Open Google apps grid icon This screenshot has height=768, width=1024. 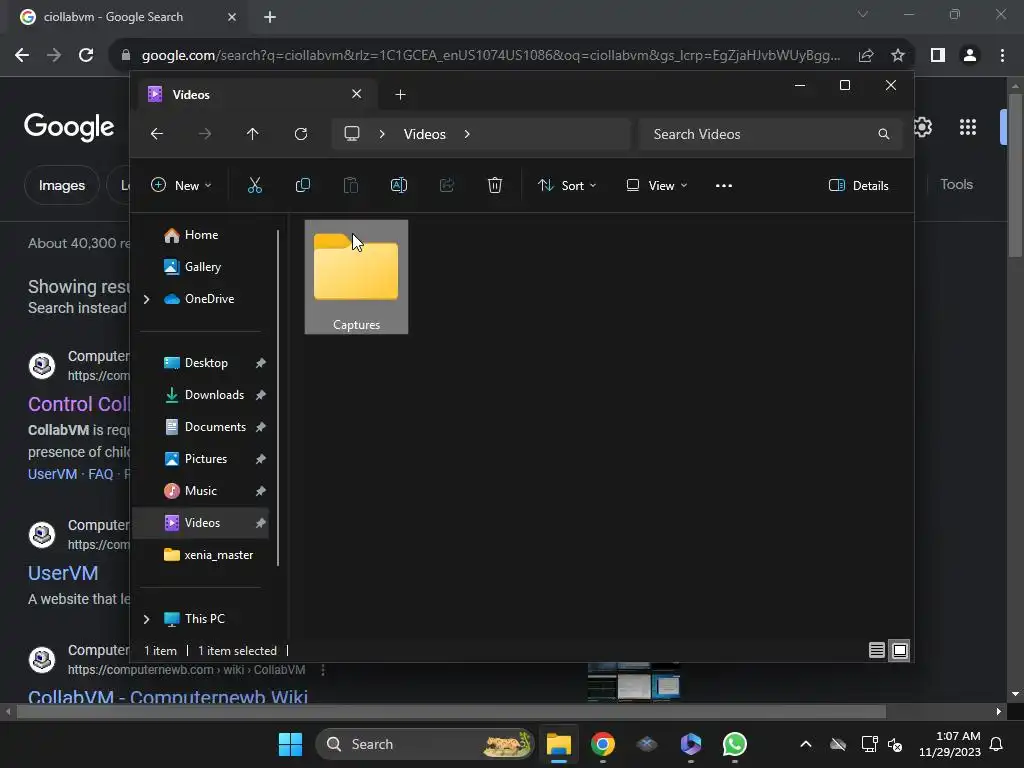(x=968, y=127)
